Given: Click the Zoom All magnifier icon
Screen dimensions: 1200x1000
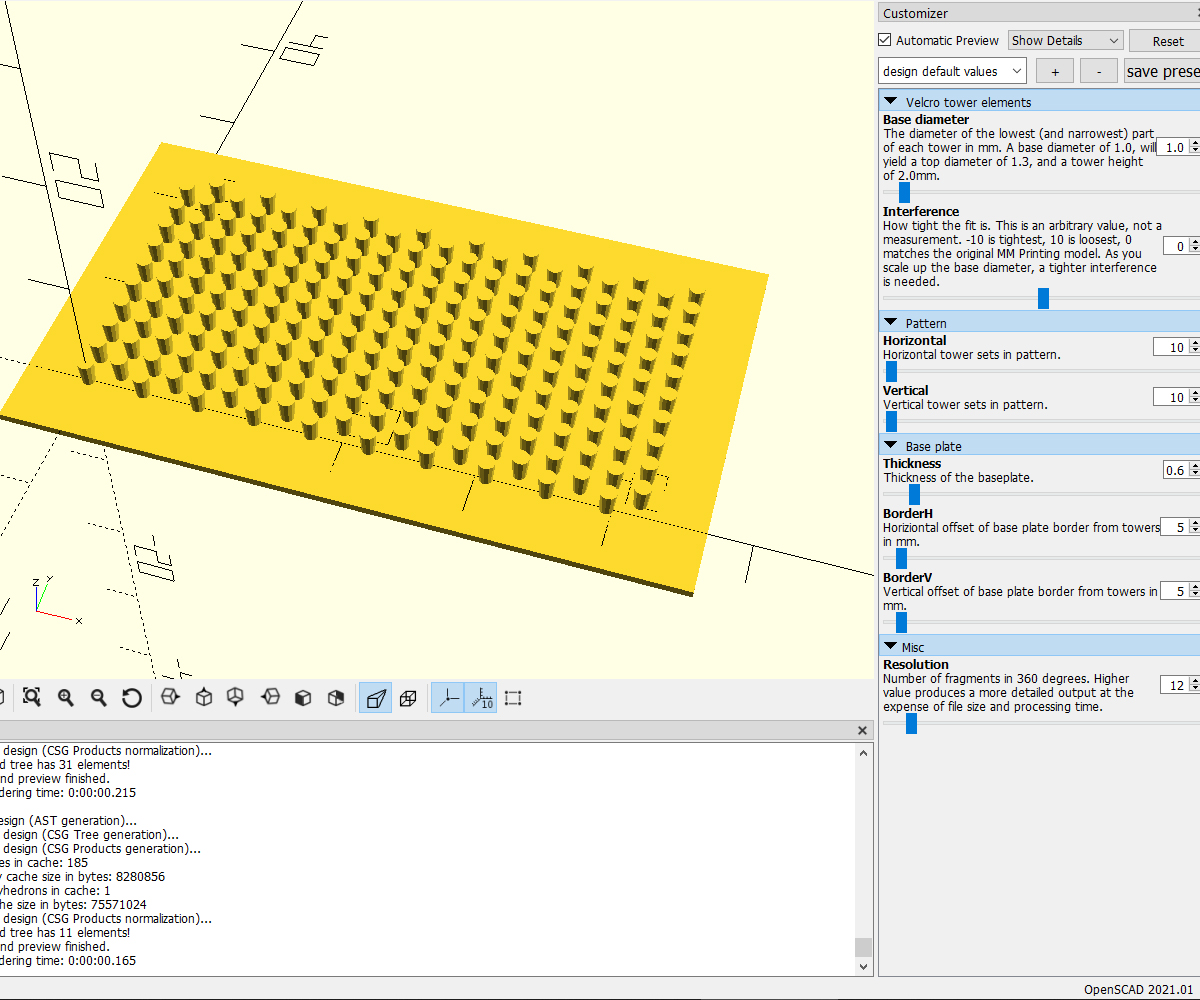Looking at the screenshot, I should click(x=32, y=697).
